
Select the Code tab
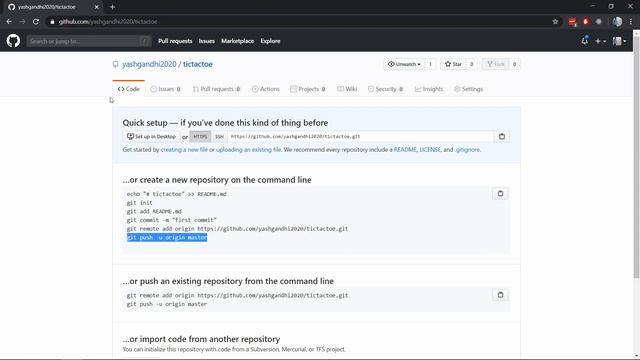(129, 89)
